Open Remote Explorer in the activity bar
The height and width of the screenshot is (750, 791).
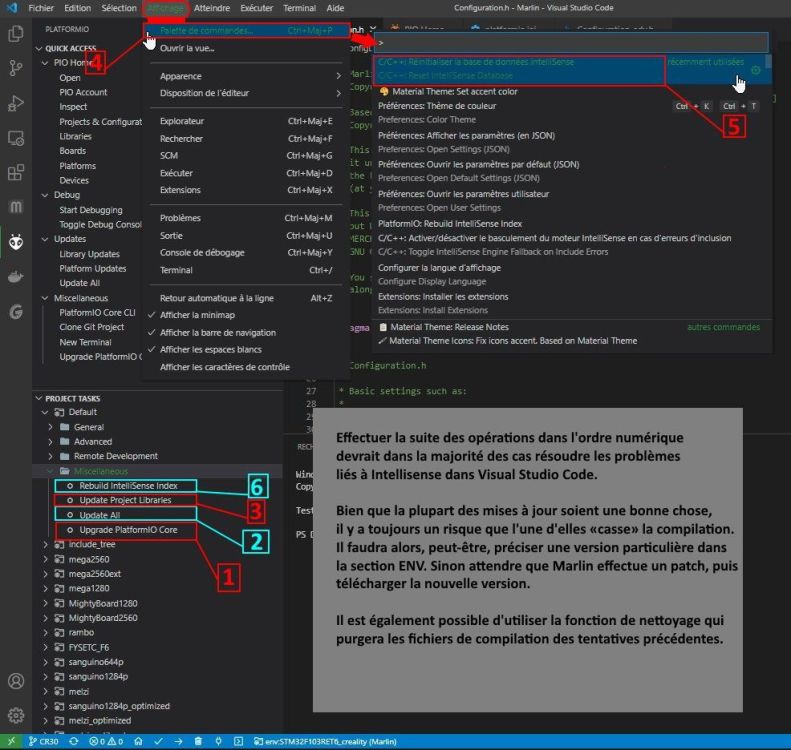16,138
